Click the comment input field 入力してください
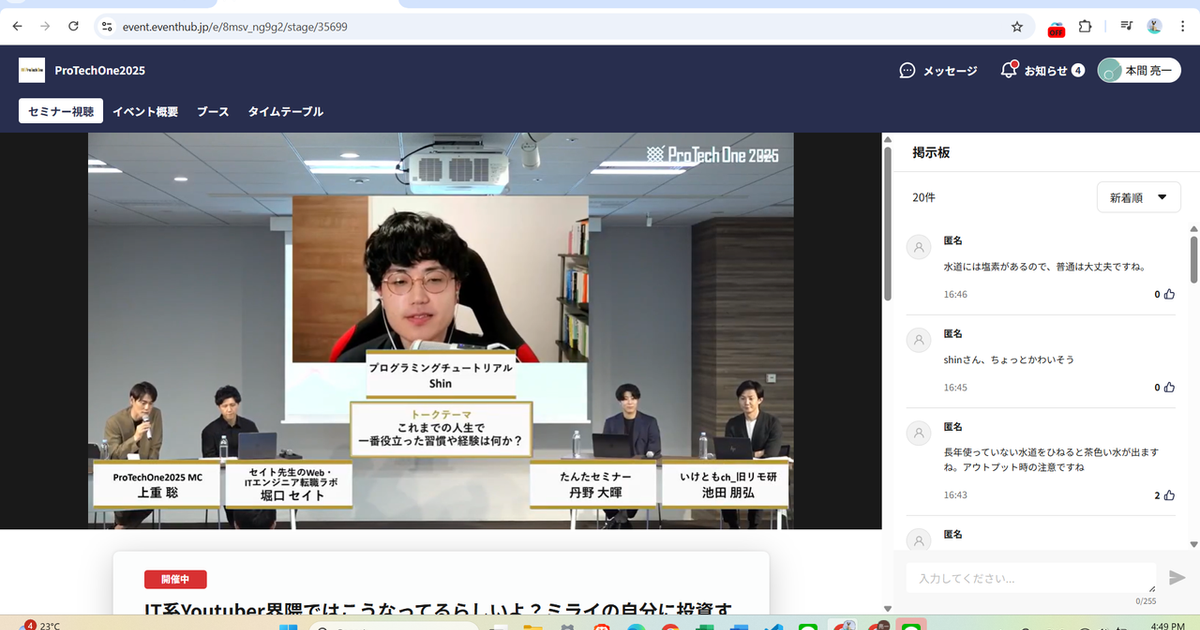1200x630 pixels. tap(1031, 578)
